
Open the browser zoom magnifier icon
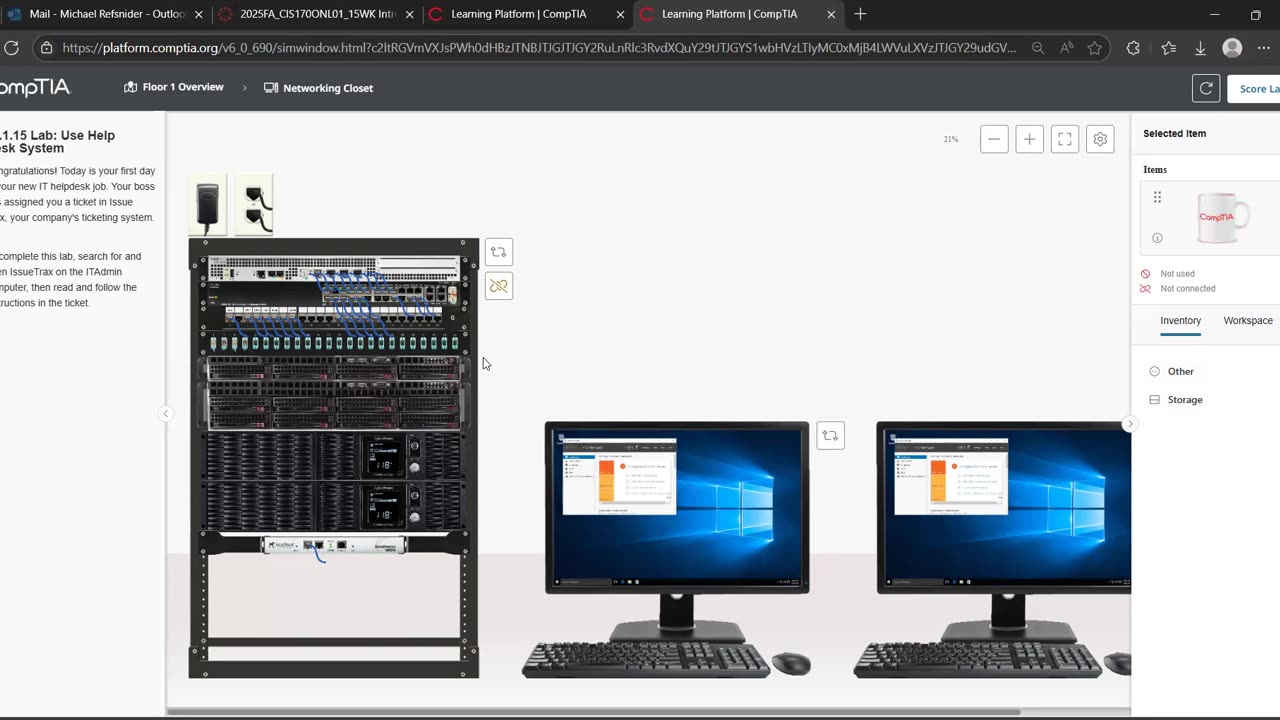(1038, 47)
